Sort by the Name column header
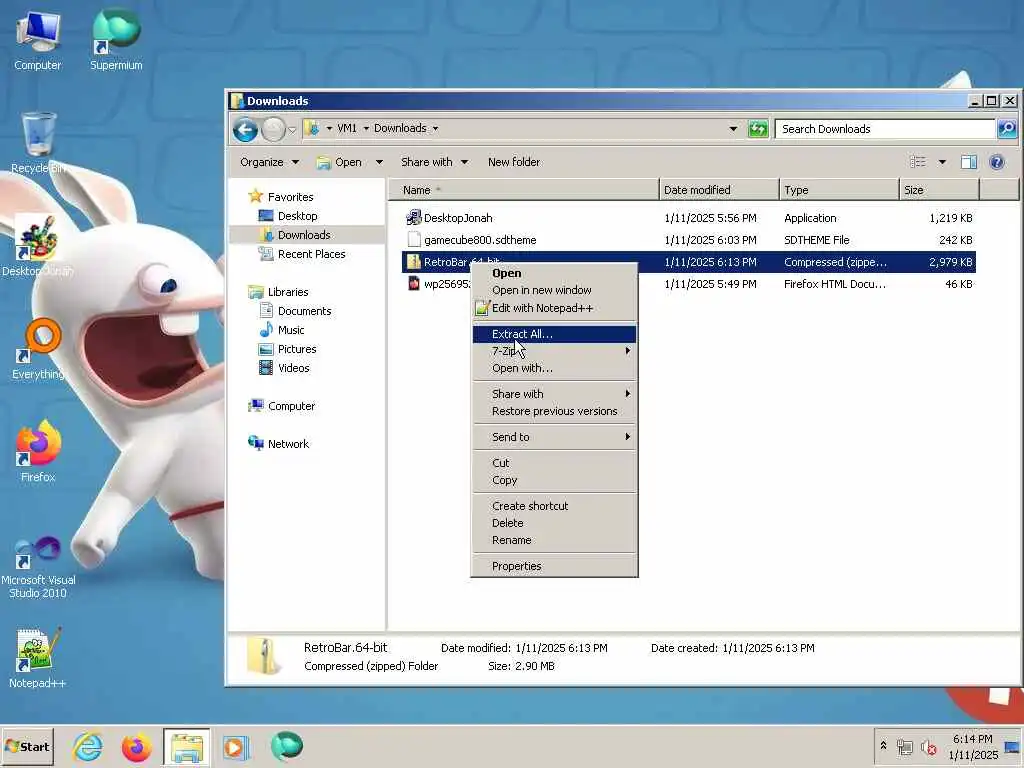 (x=524, y=190)
